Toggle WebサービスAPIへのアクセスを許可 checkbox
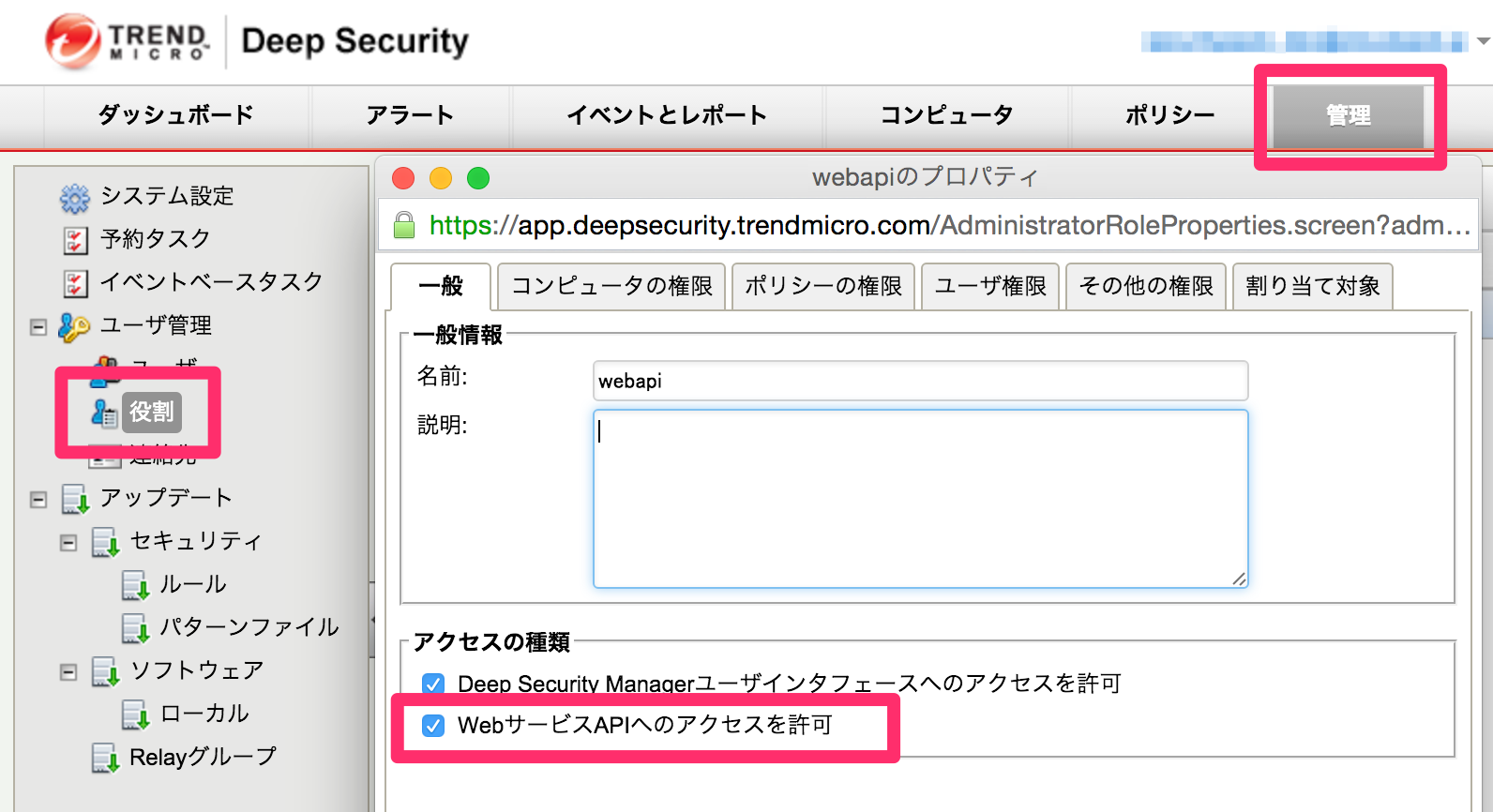1493x812 pixels. (433, 725)
